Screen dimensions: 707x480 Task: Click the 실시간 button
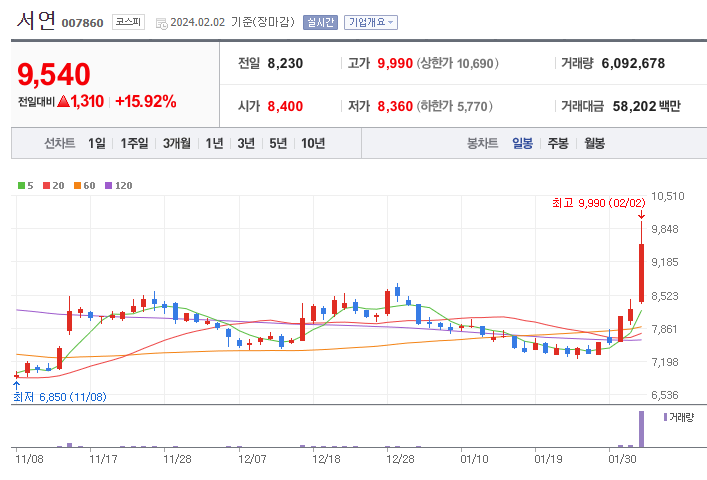tap(320, 22)
